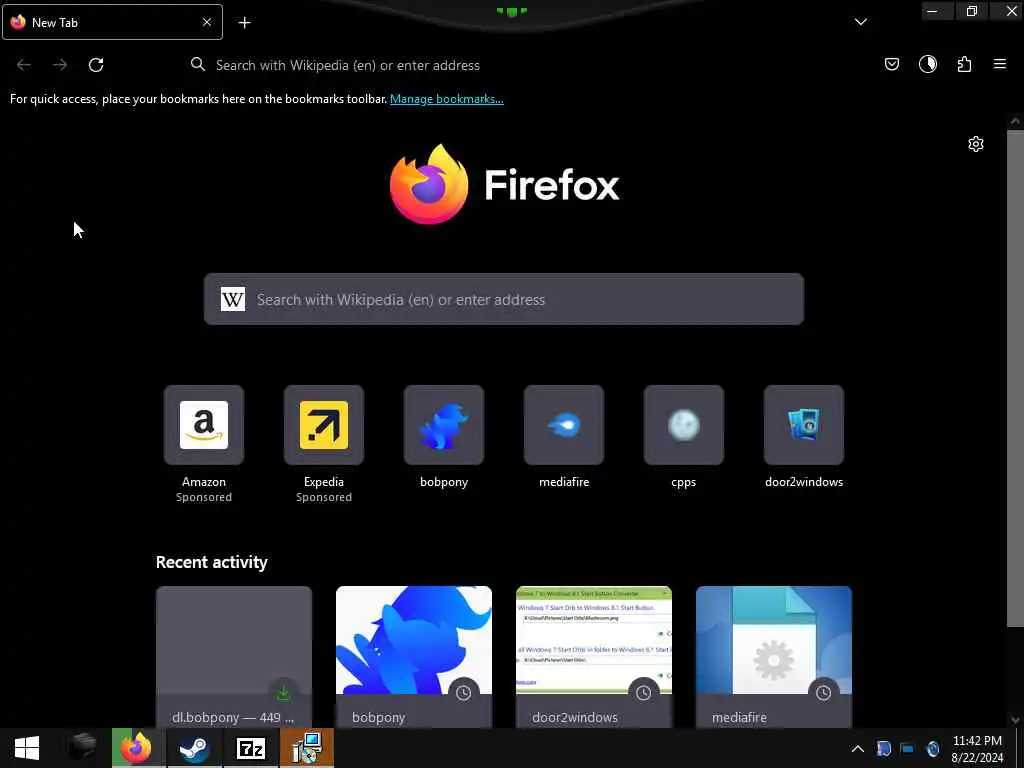Click the installer setup taskbar icon
1024x768 pixels.
[307, 748]
